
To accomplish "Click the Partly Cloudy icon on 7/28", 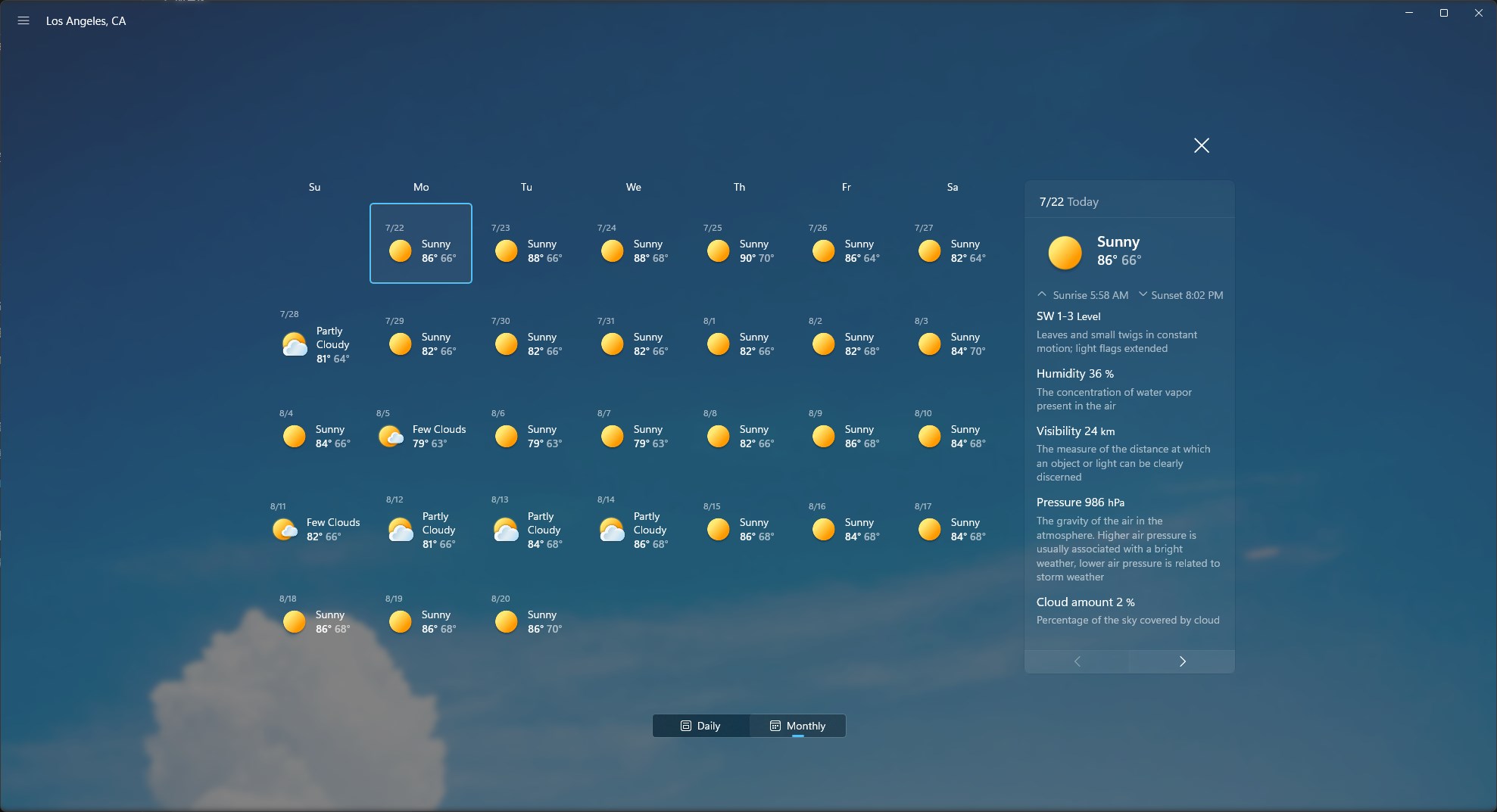I will pos(294,344).
